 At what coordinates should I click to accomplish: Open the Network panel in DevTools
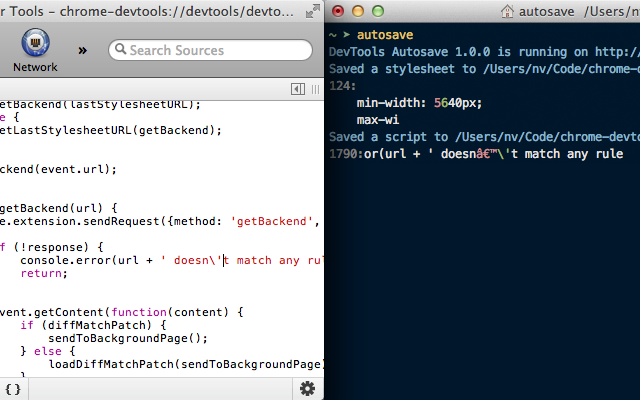[36, 51]
